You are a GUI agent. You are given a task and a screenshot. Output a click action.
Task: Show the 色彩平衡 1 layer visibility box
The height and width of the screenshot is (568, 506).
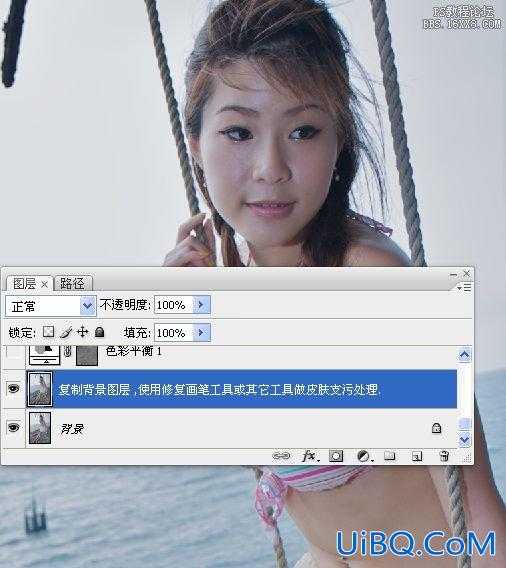(x=14, y=352)
